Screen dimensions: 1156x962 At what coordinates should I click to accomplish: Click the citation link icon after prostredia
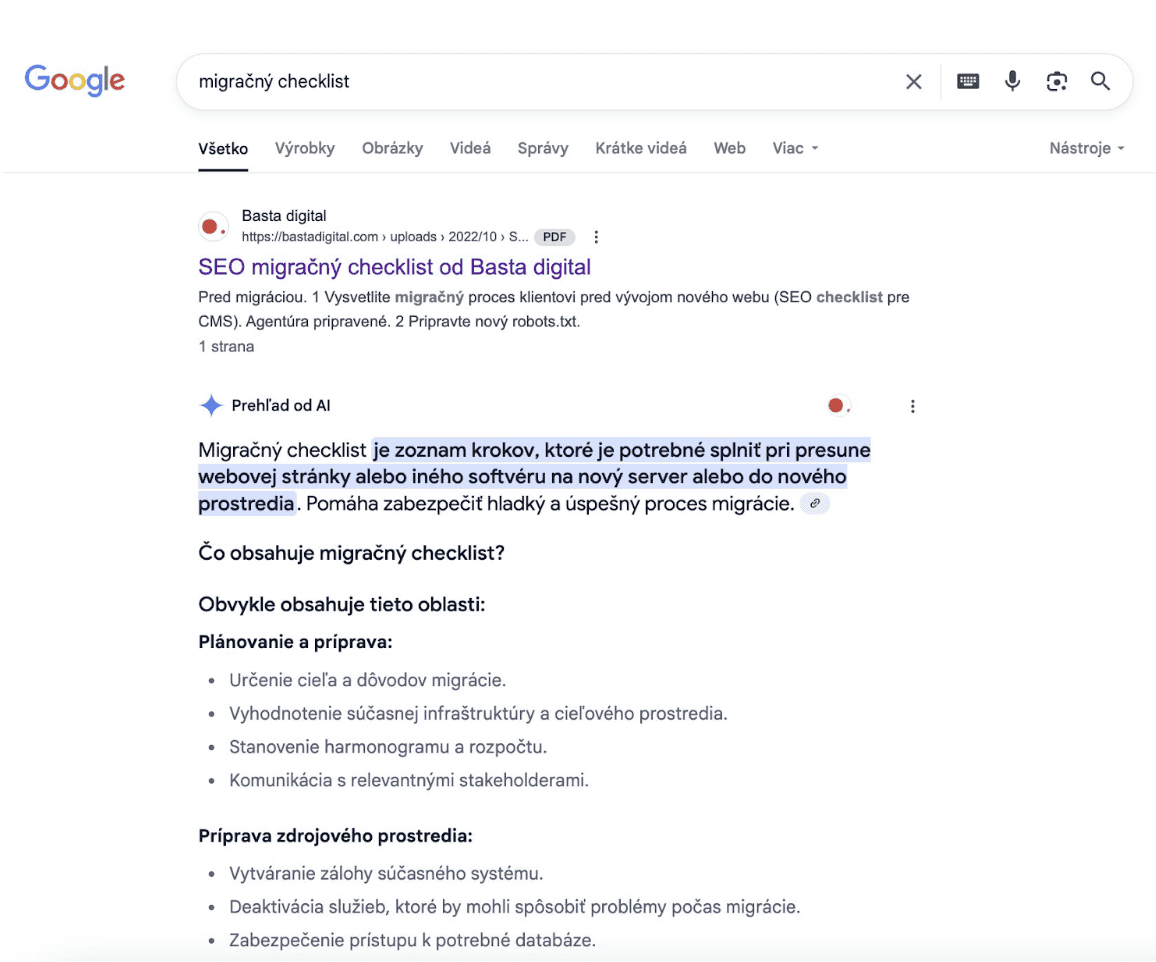815,503
